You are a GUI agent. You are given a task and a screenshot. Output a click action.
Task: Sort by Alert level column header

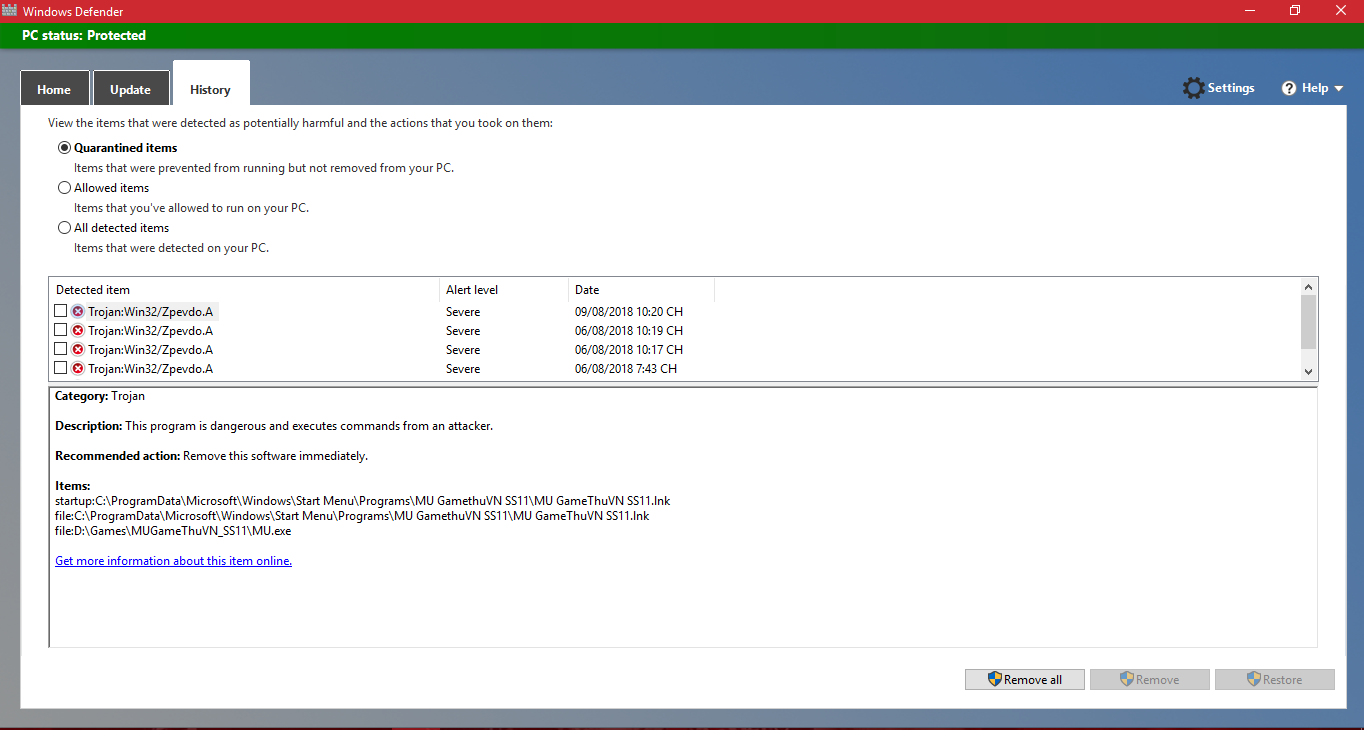[504, 290]
